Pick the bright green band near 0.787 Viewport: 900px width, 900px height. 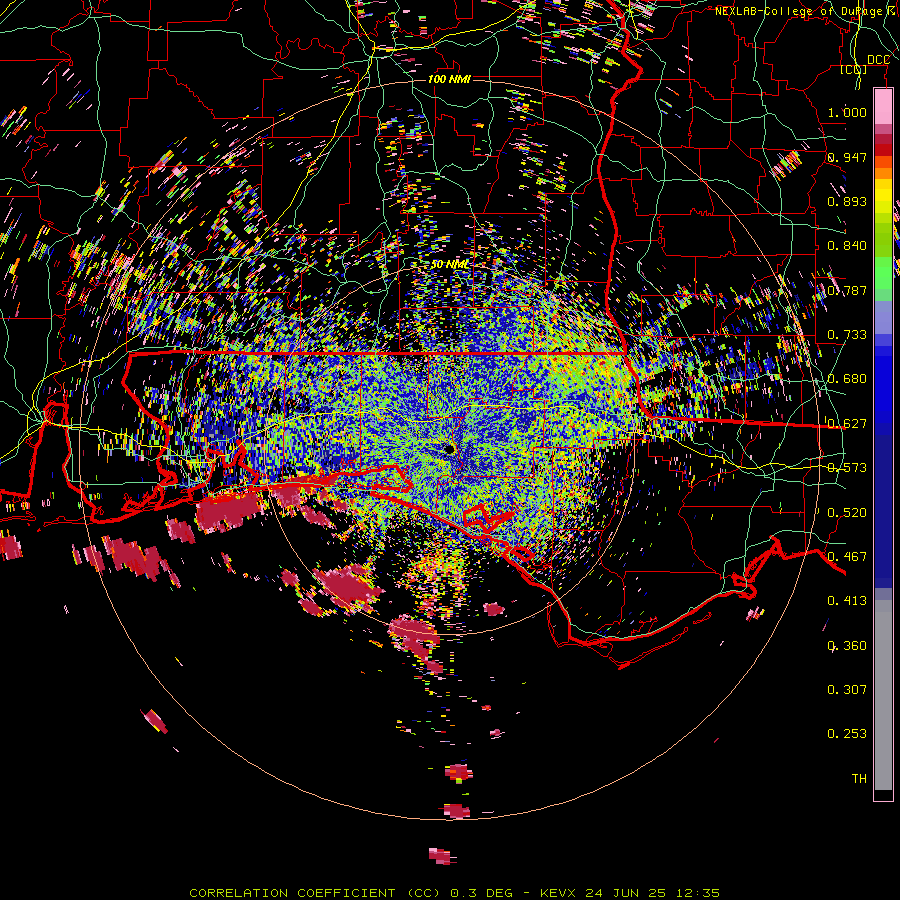point(883,273)
